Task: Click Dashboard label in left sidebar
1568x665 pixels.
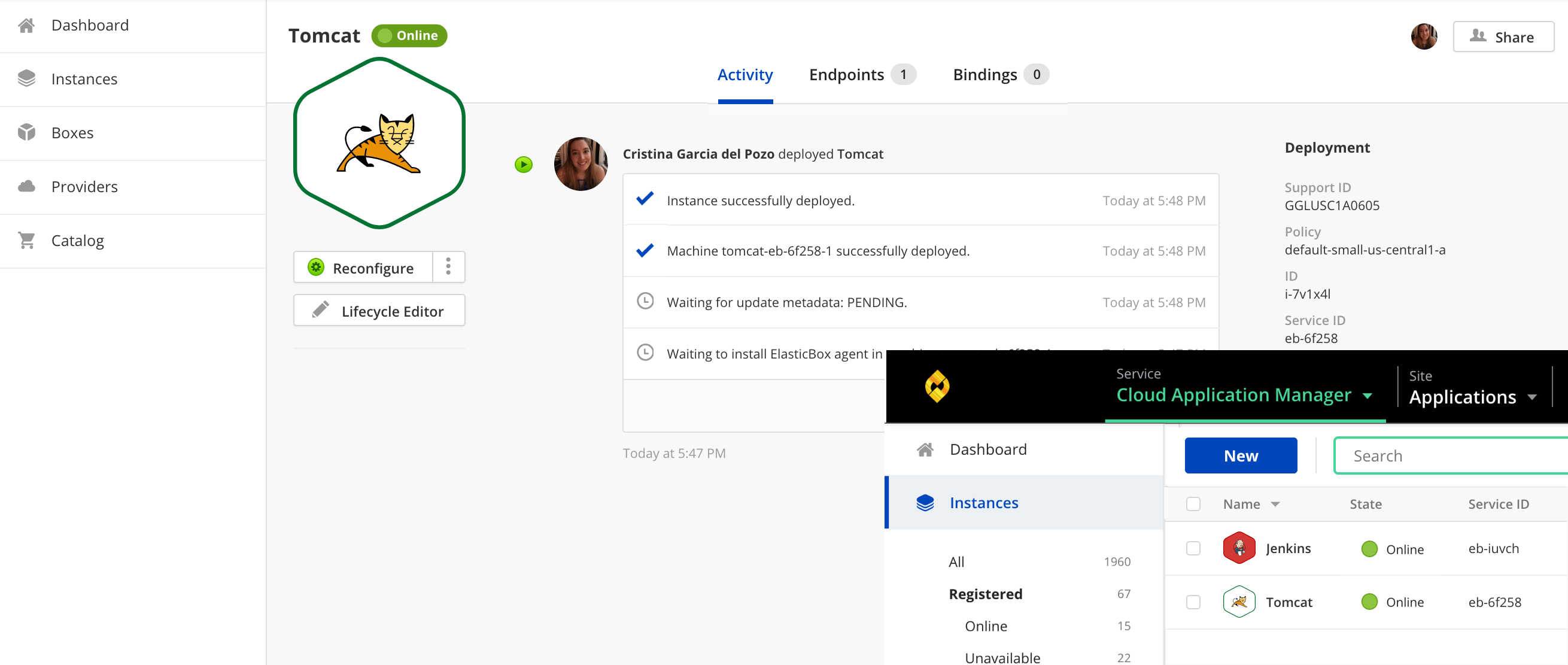Action: click(x=90, y=26)
